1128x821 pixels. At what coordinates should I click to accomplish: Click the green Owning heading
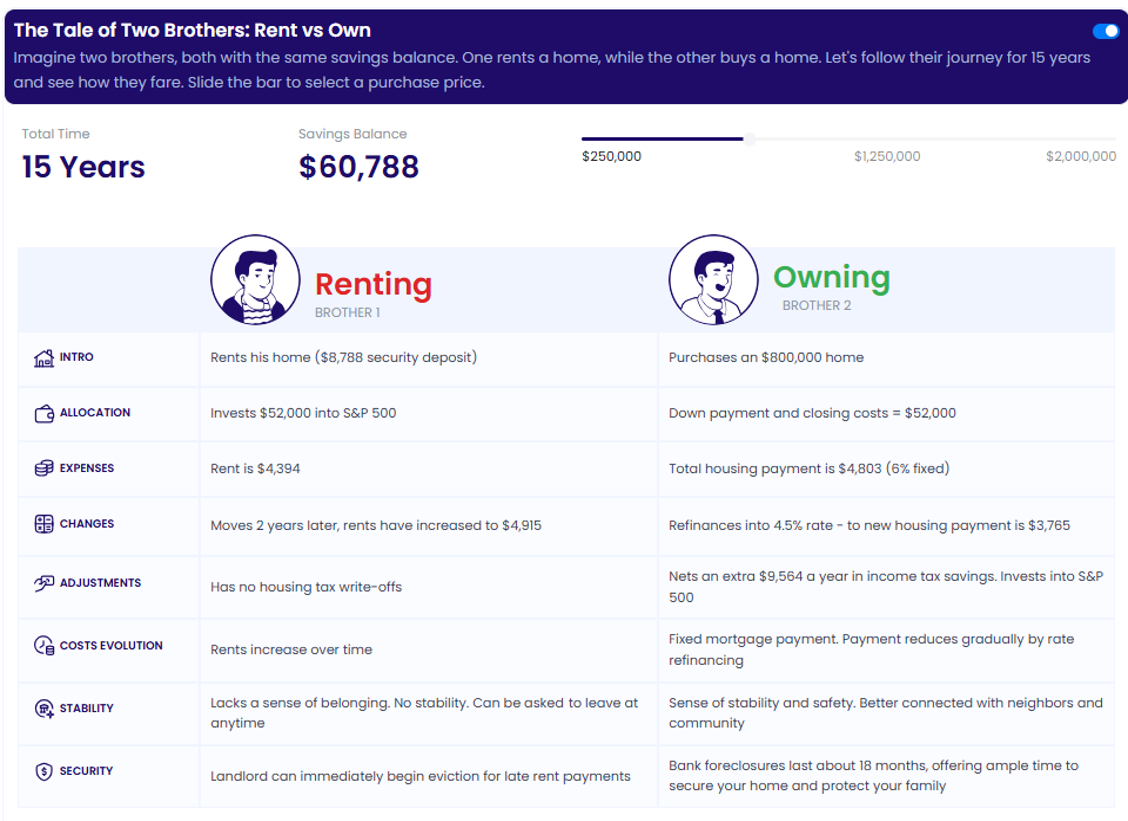(x=831, y=277)
